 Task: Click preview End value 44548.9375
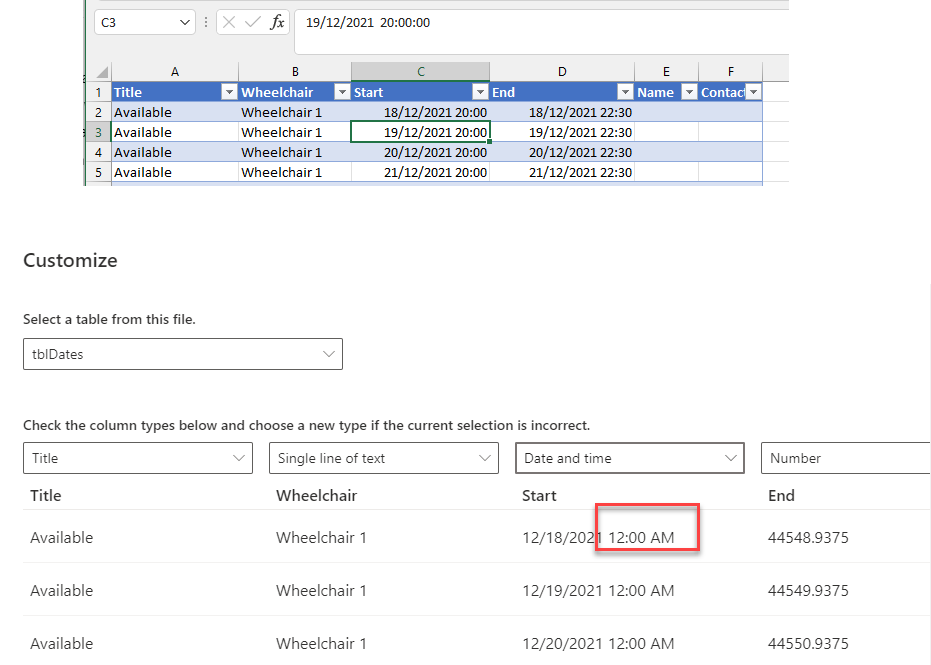coord(808,537)
